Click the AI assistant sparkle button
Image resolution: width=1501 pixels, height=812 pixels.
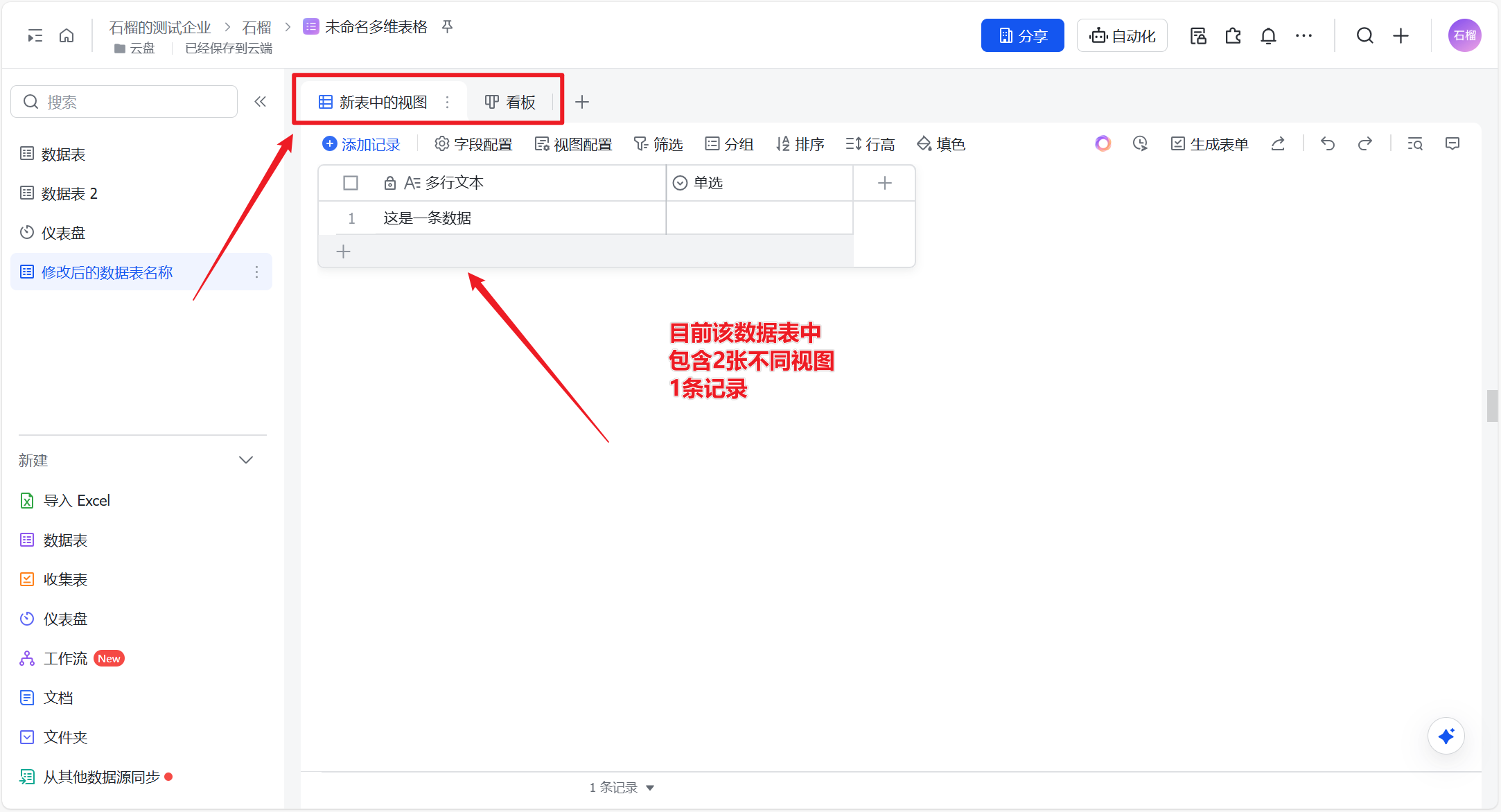[1446, 736]
